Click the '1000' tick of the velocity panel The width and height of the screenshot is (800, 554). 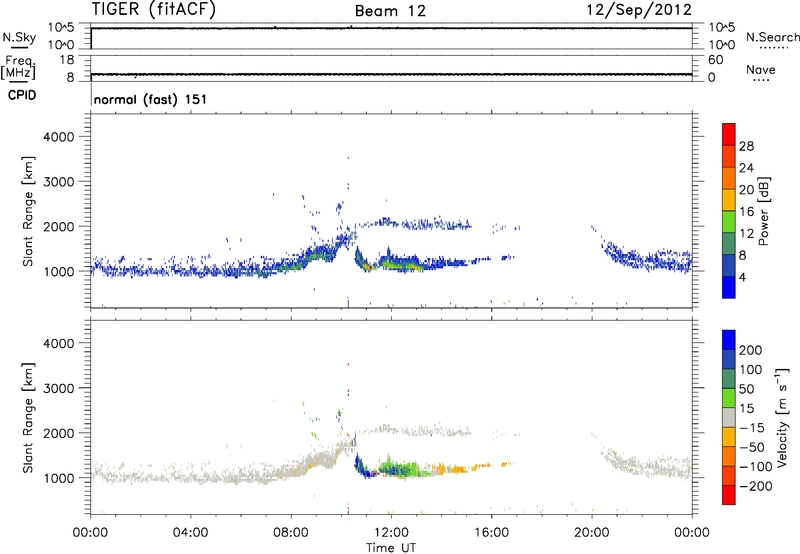[x=59, y=478]
